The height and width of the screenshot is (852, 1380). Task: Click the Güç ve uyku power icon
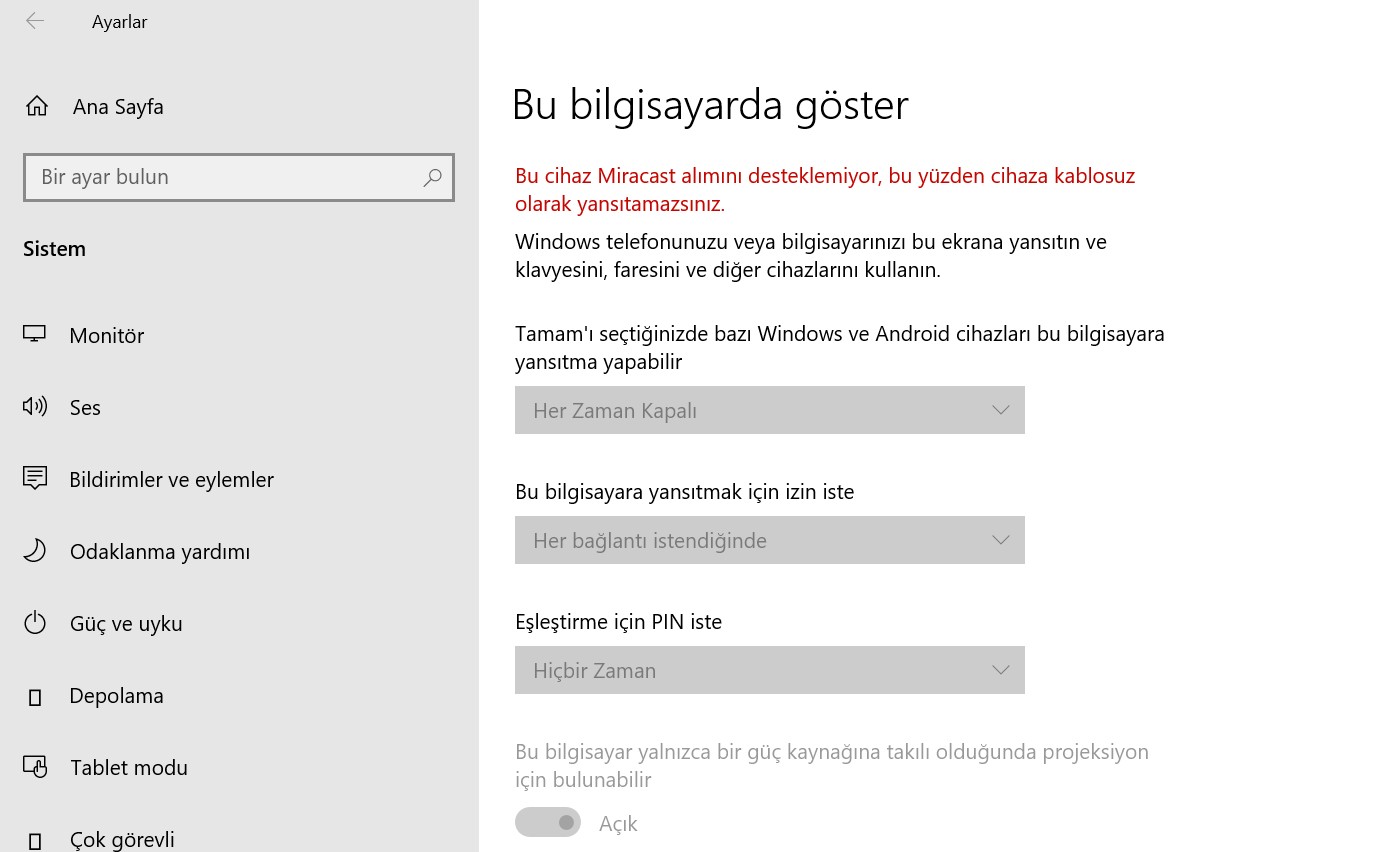click(x=35, y=623)
